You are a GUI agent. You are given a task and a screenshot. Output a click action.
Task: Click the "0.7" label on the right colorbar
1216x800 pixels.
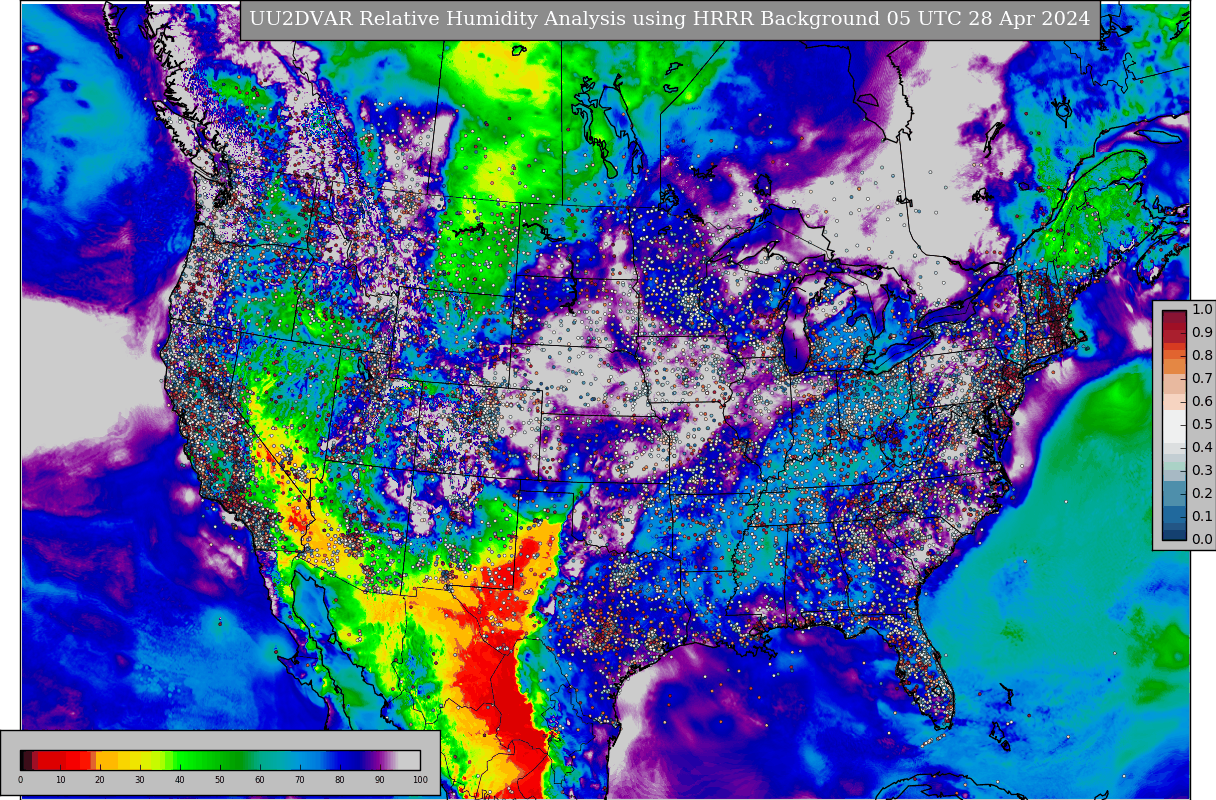click(1202, 379)
